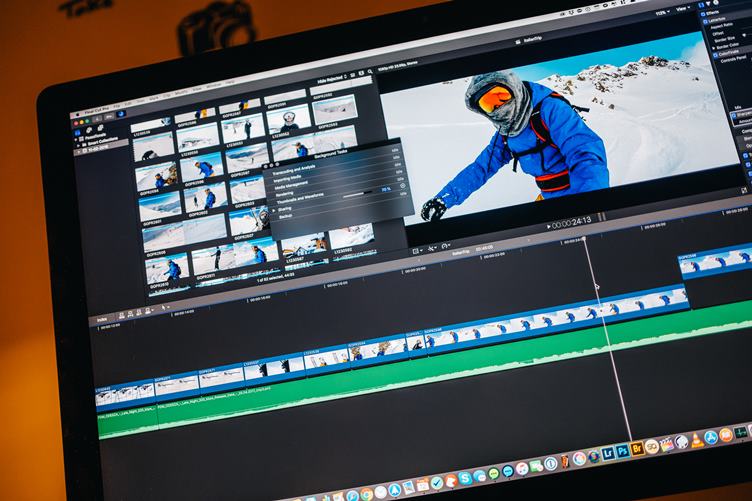This screenshot has width=752, height=501.
Task: Open Adobe Bridge from the dock
Action: click(637, 449)
